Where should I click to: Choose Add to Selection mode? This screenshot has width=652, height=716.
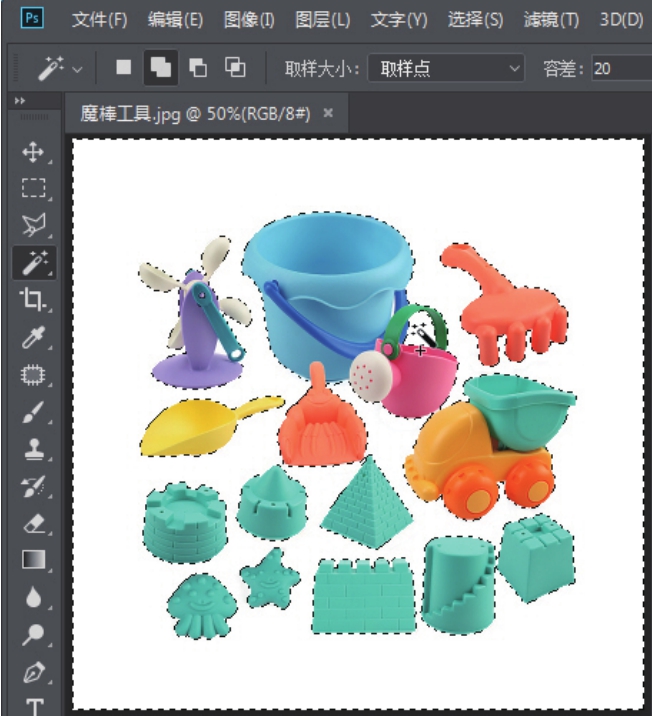pyautogui.click(x=161, y=68)
